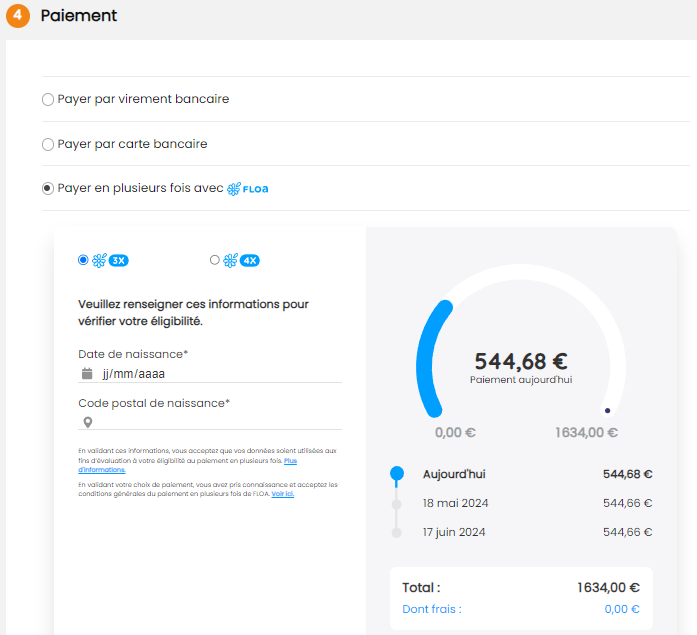The height and width of the screenshot is (635, 697).
Task: Select Payer par virement bancaire radio
Action: pos(48,99)
